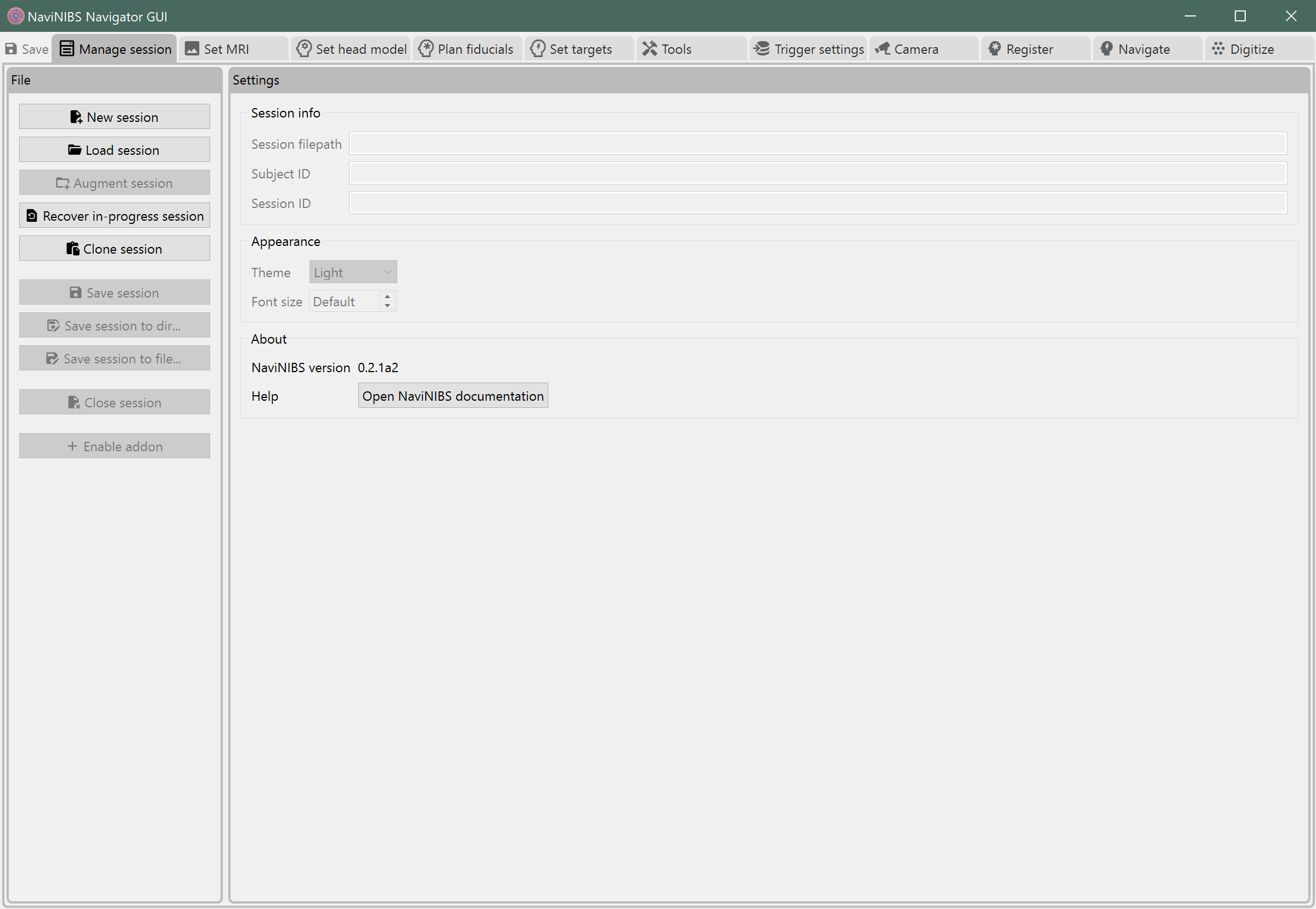The height and width of the screenshot is (909, 1316).
Task: Select the Set targets tab
Action: (x=579, y=49)
